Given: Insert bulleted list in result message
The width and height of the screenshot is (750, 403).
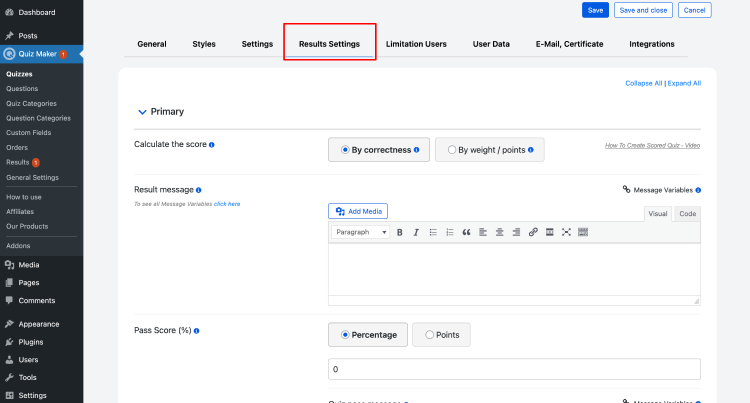Looking at the screenshot, I should (x=433, y=232).
